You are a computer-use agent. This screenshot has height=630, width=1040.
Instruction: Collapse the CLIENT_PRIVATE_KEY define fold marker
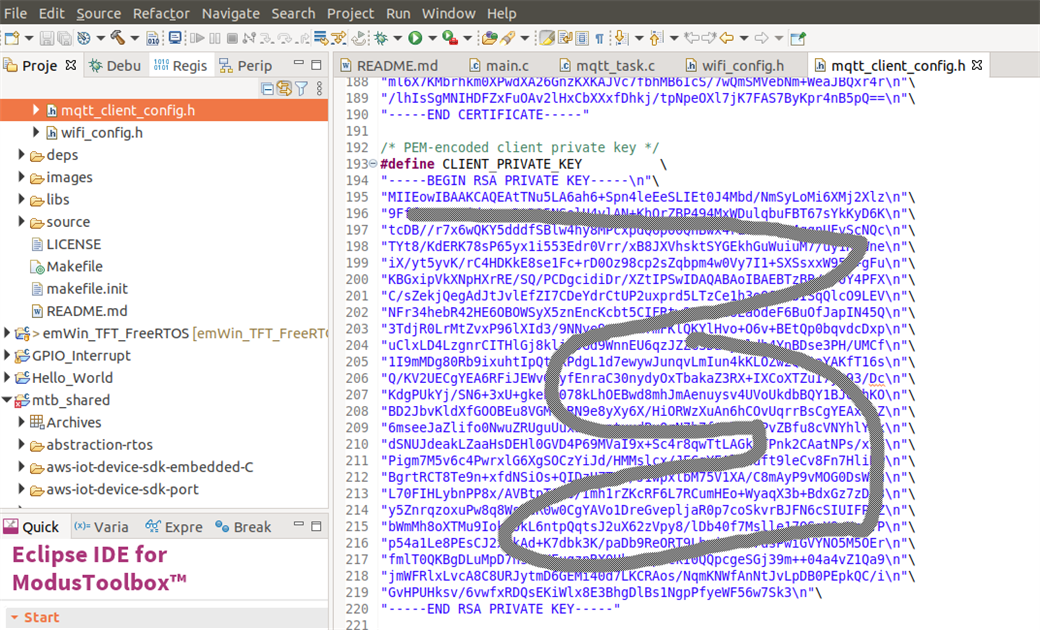tap(374, 164)
